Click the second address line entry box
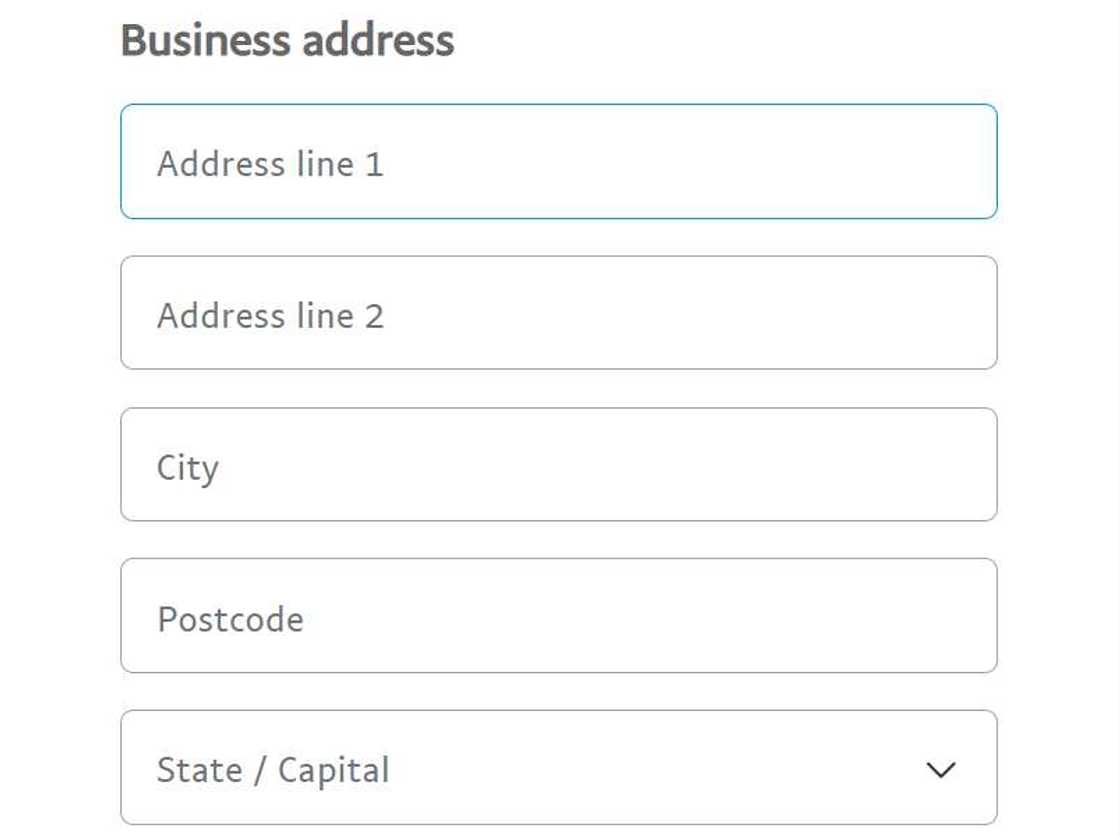This screenshot has width=1120, height=837. coord(558,313)
